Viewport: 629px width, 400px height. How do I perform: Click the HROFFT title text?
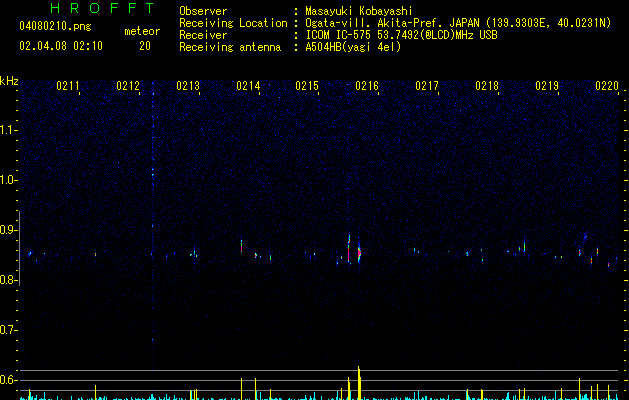103,8
